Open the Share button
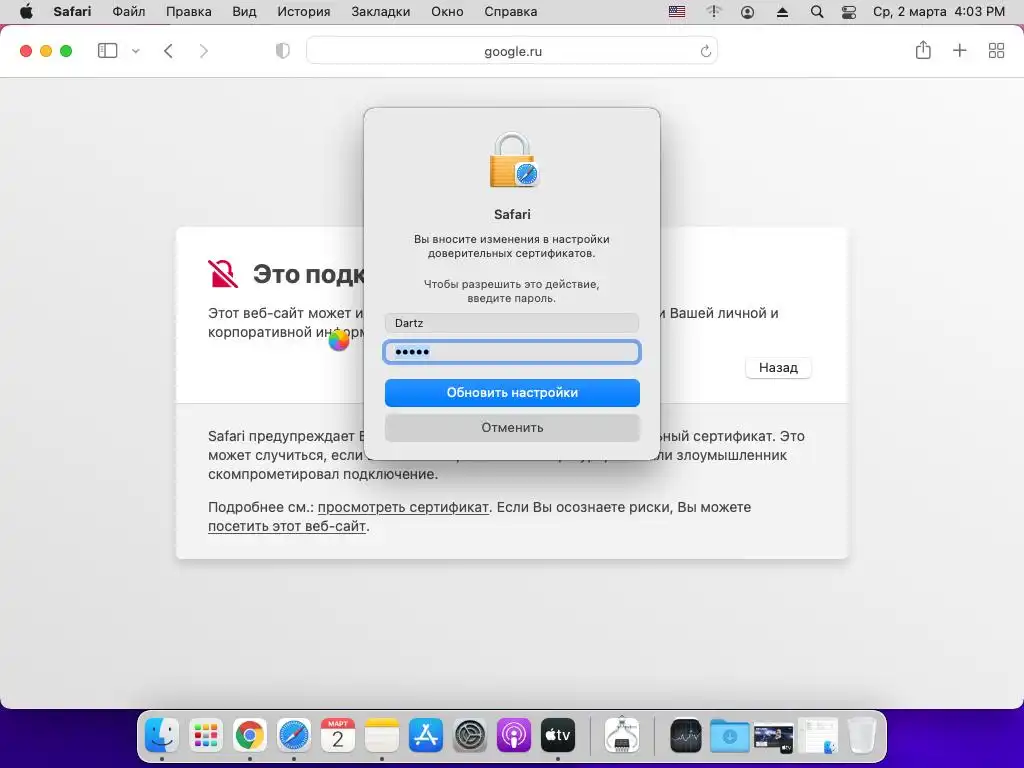Image resolution: width=1024 pixels, height=768 pixels. [x=923, y=50]
